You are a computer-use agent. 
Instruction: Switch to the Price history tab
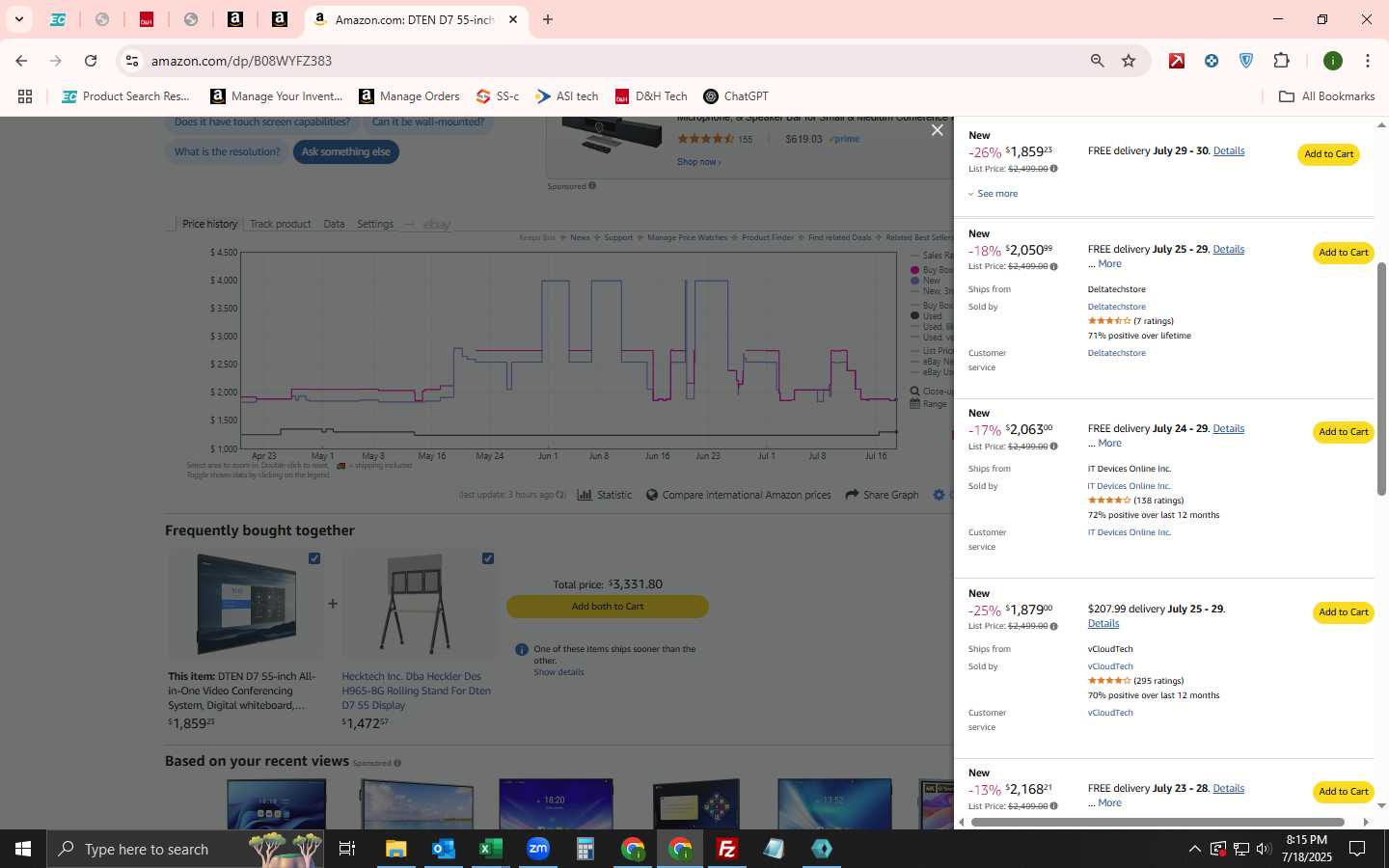(x=209, y=224)
